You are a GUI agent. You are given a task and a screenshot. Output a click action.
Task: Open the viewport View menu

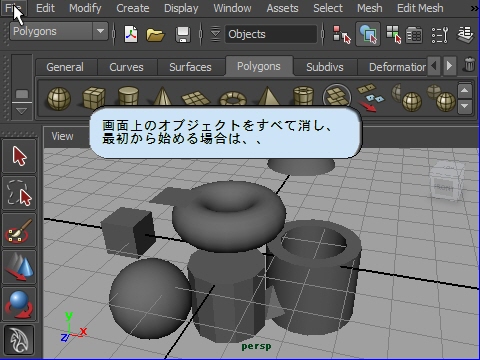tap(62, 136)
